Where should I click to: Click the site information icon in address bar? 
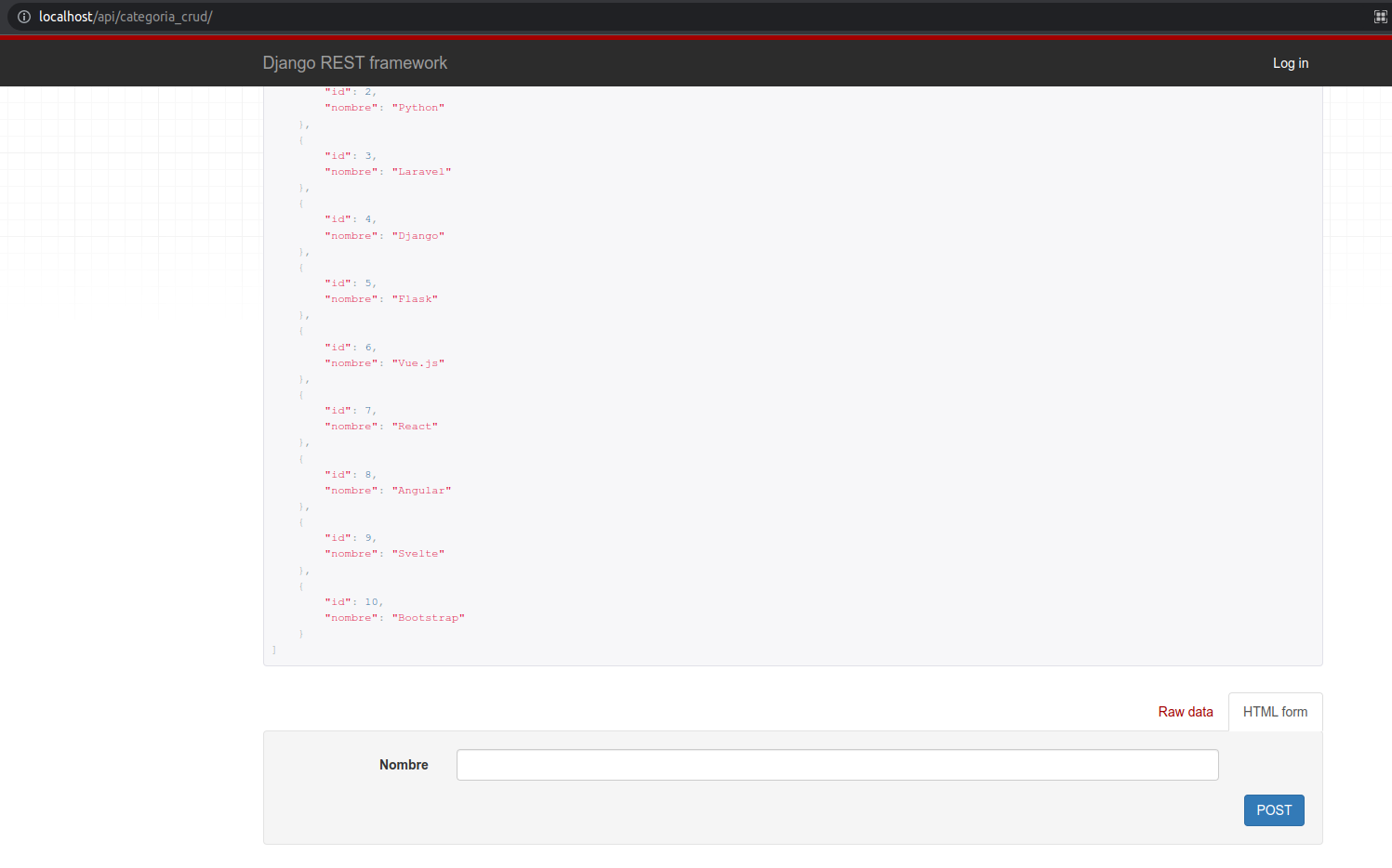tap(24, 17)
